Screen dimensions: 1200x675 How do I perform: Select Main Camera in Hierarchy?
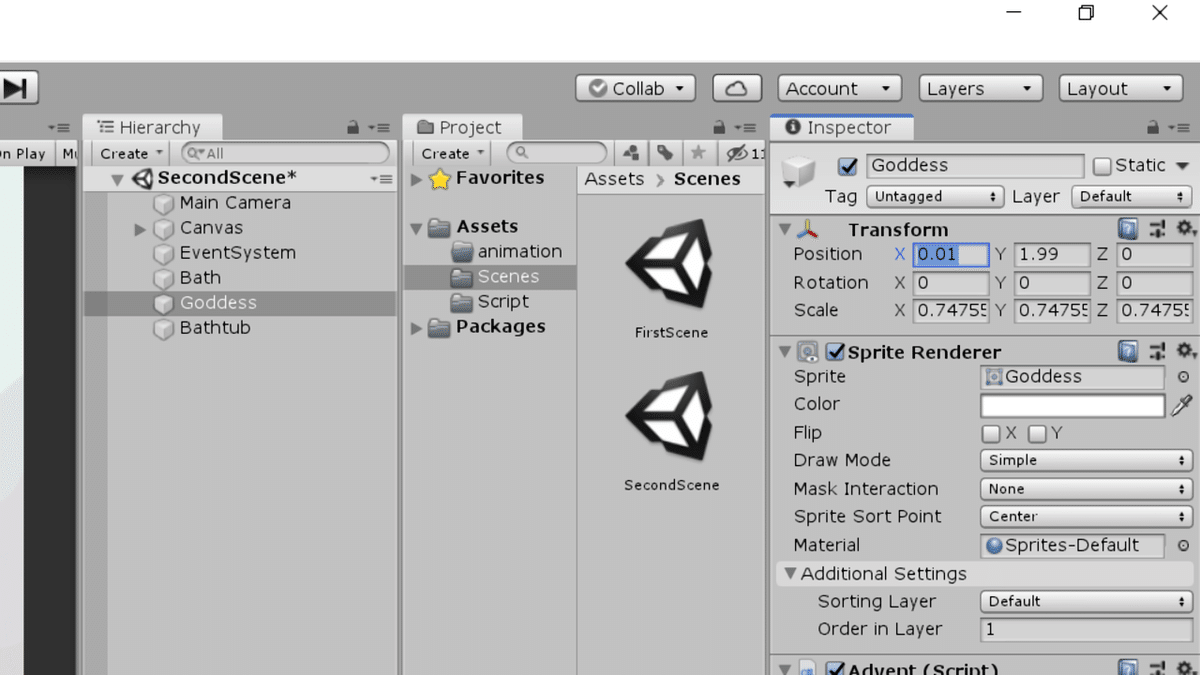[x=235, y=203]
